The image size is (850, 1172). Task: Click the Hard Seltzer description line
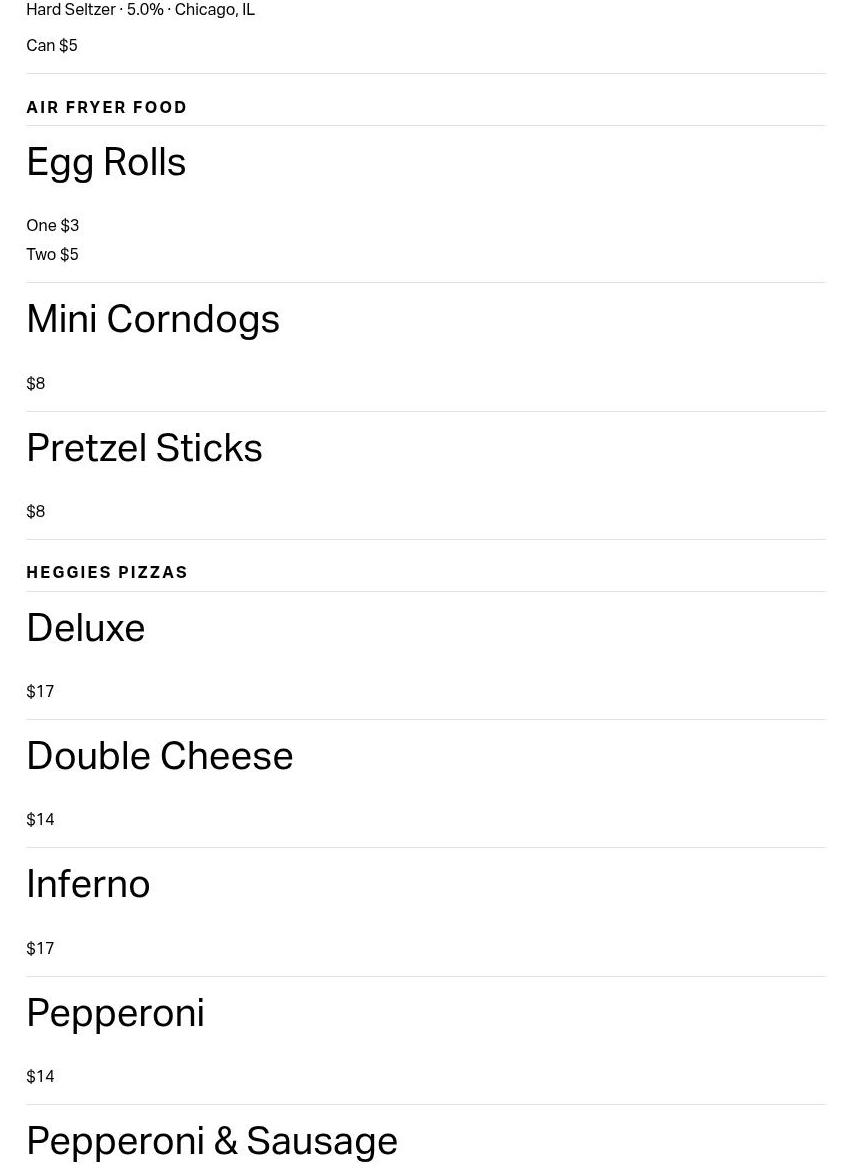click(x=141, y=10)
